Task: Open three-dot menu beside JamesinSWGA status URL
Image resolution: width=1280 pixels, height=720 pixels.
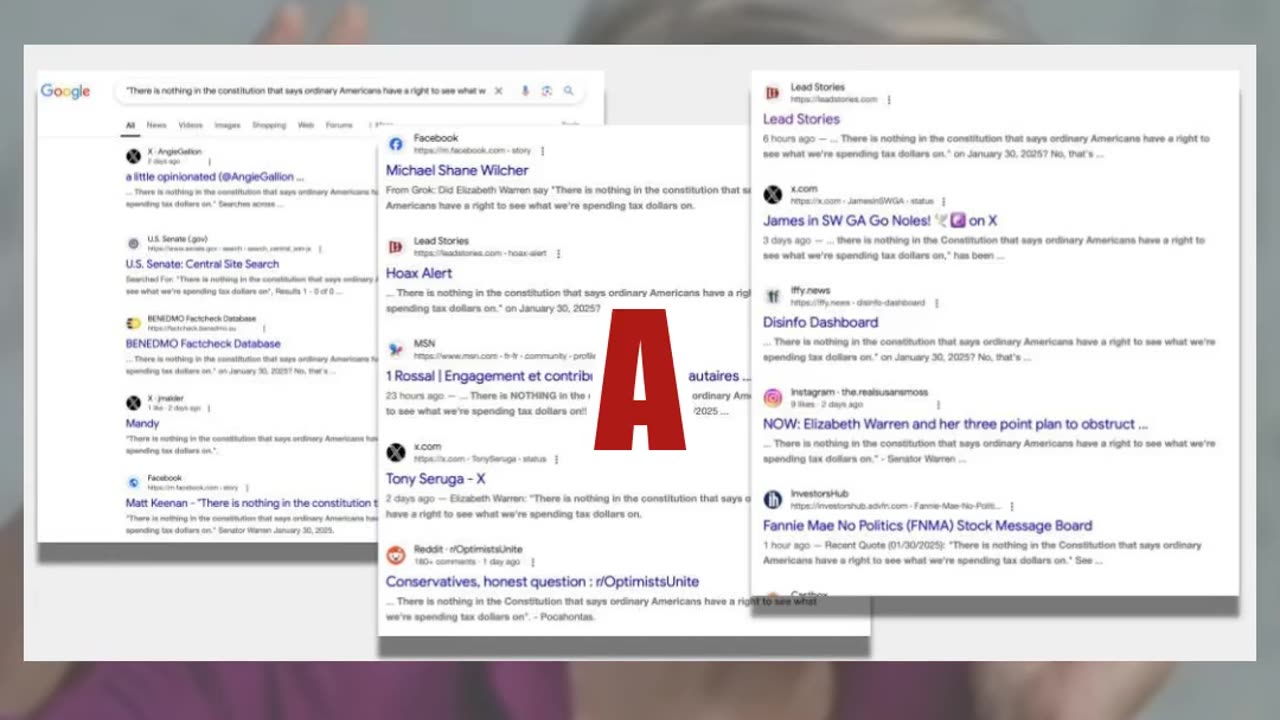Action: pos(943,201)
